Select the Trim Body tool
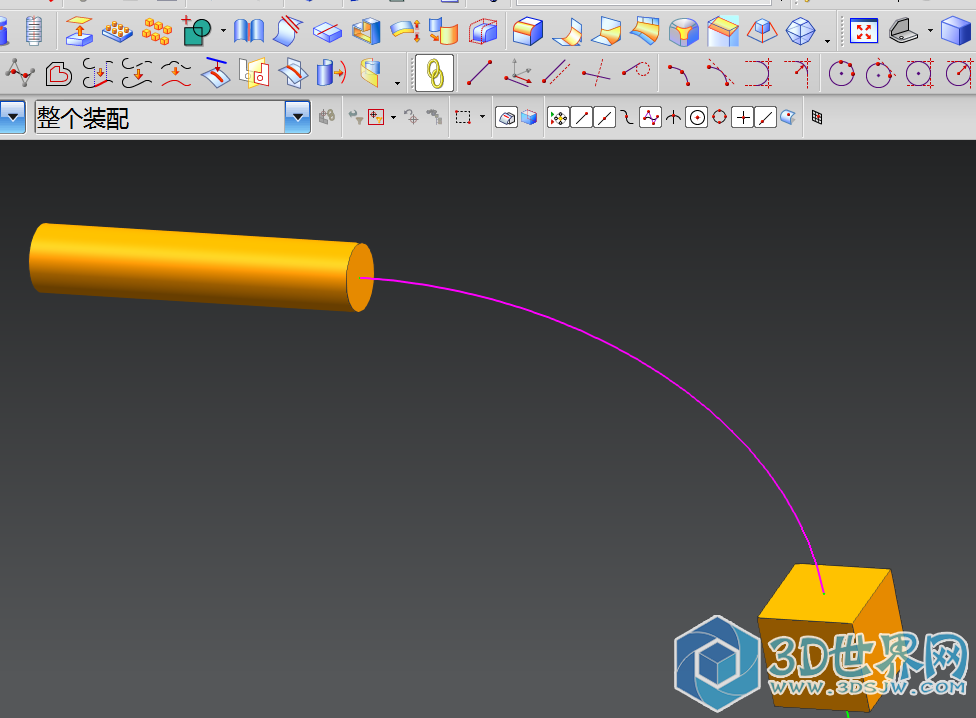This screenshot has width=976, height=718. pyautogui.click(x=288, y=30)
